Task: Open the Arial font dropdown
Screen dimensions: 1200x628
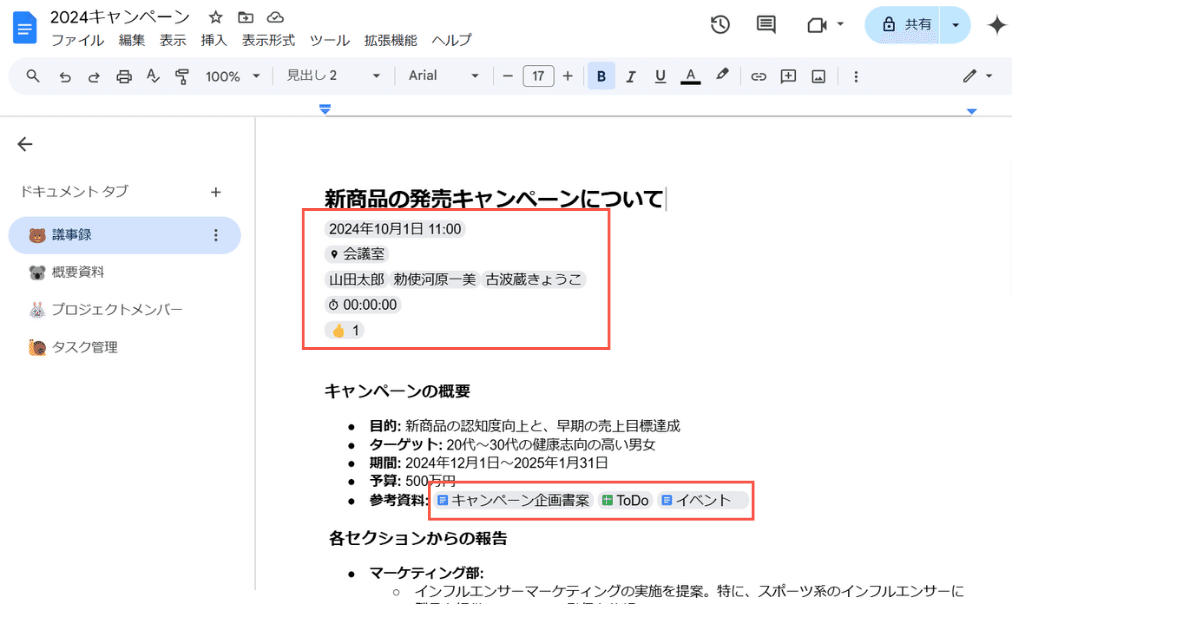Action: (444, 76)
